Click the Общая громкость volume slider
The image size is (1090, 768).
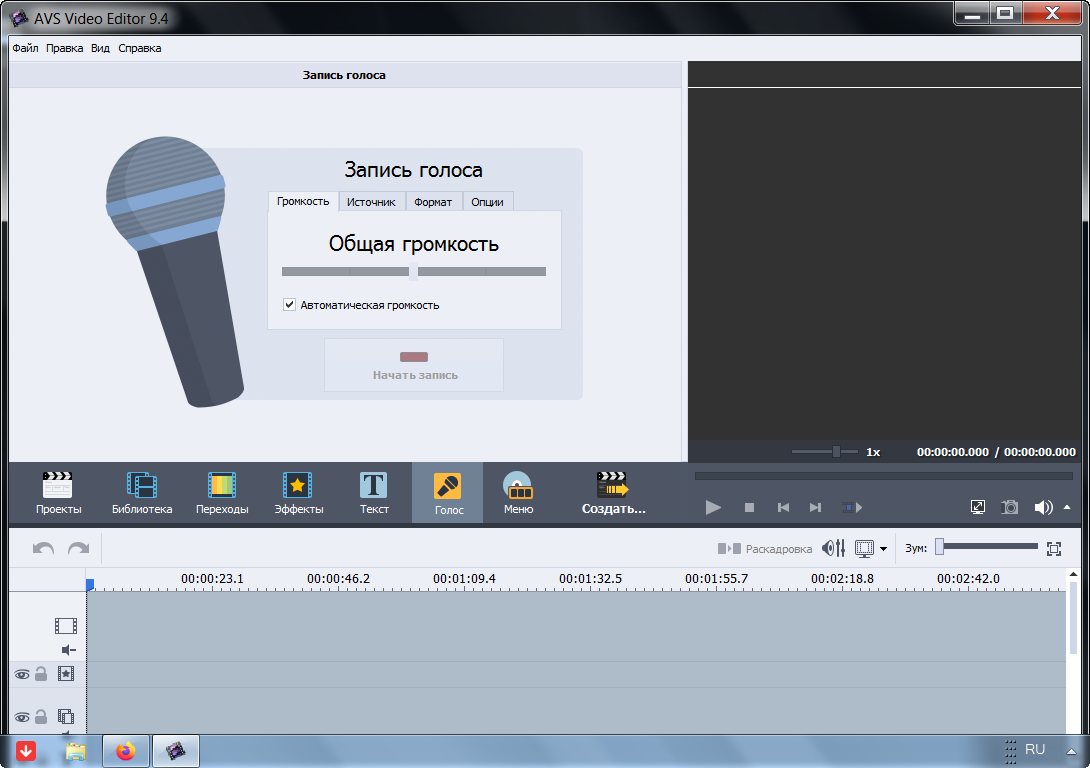(x=413, y=271)
